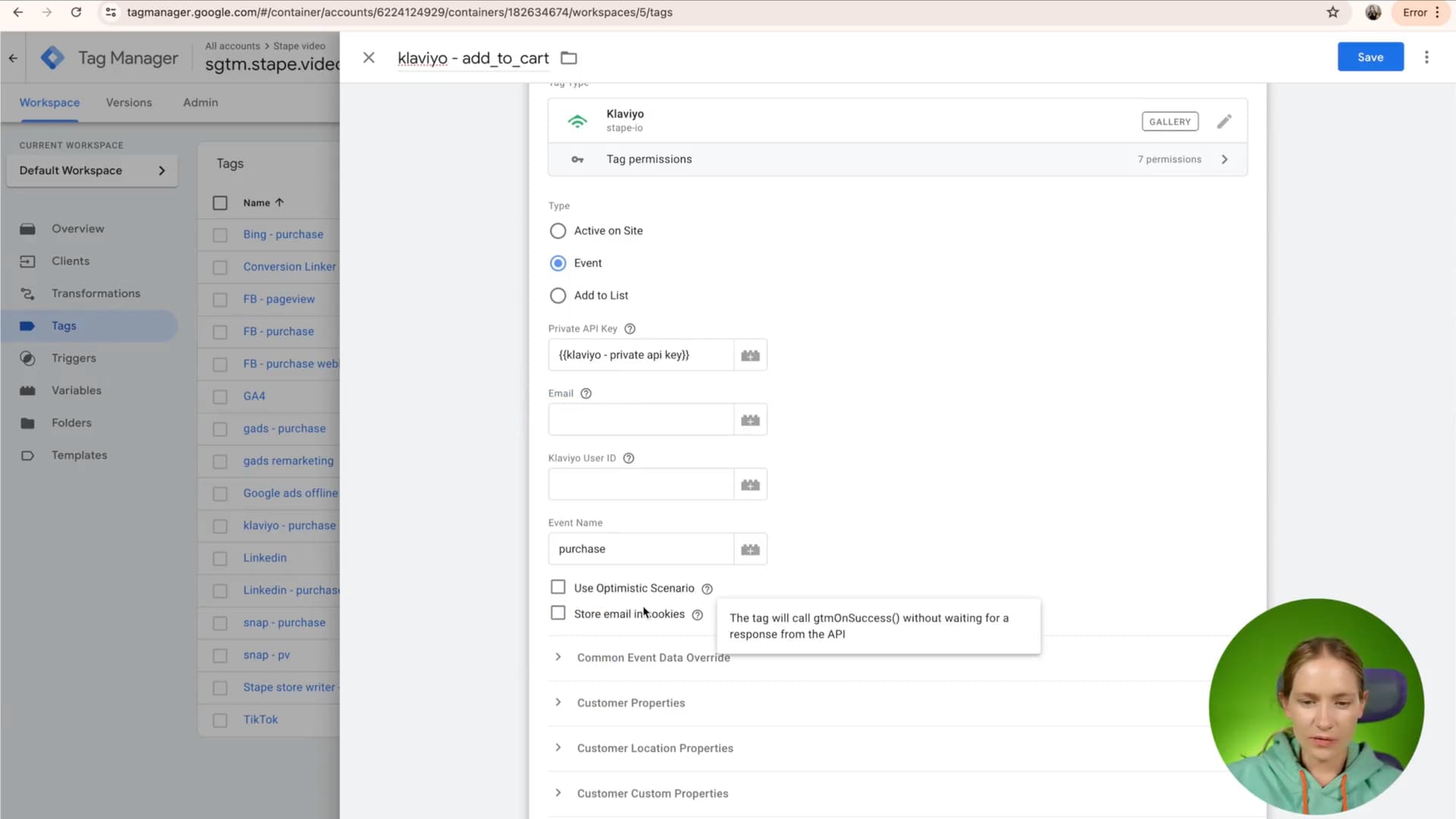Image resolution: width=1456 pixels, height=819 pixels.
Task: Go back with the Tag Manager arrow
Action: 13,58
